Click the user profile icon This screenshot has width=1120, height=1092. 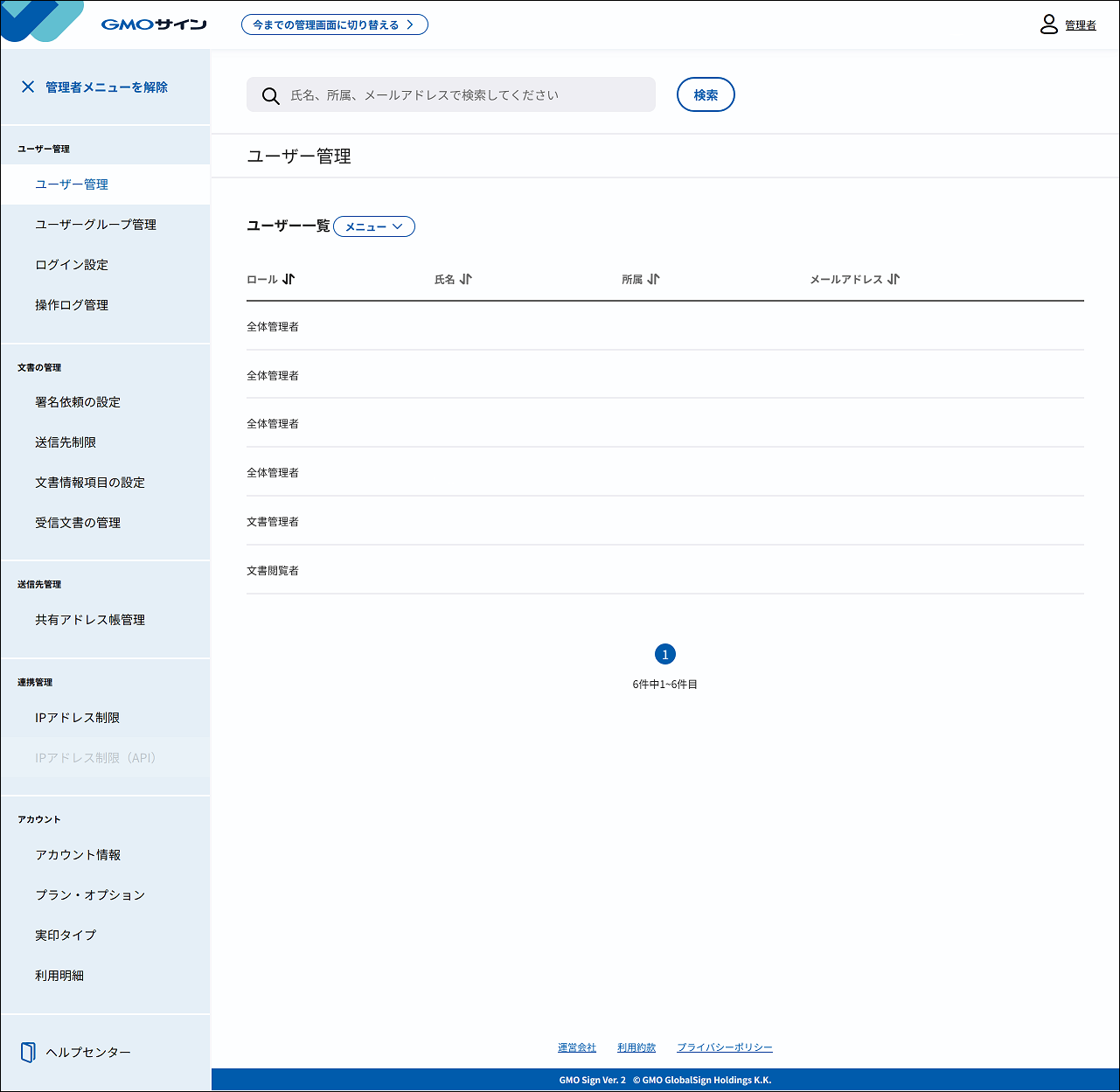coord(1048,24)
